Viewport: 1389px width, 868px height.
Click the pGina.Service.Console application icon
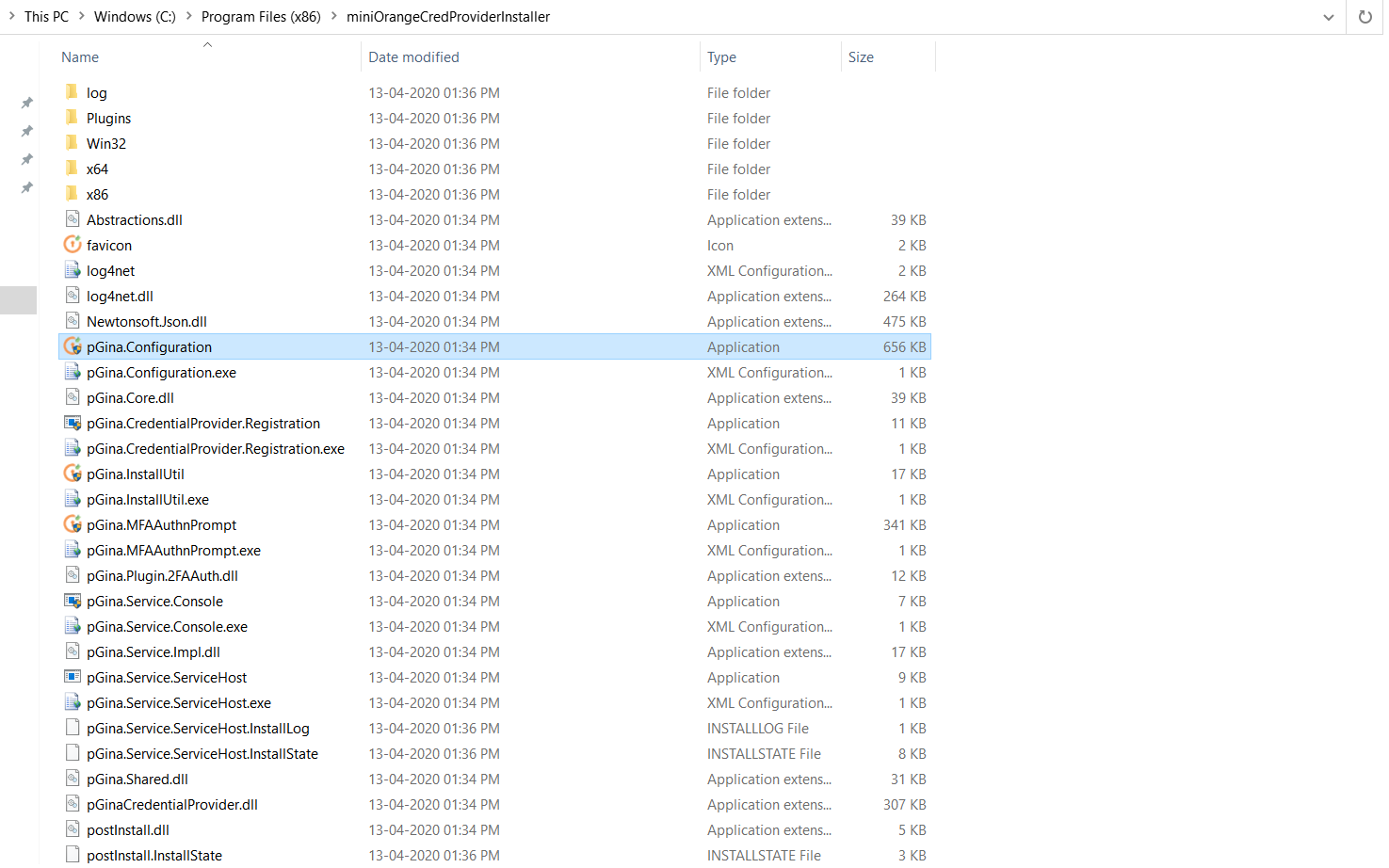pos(73,601)
